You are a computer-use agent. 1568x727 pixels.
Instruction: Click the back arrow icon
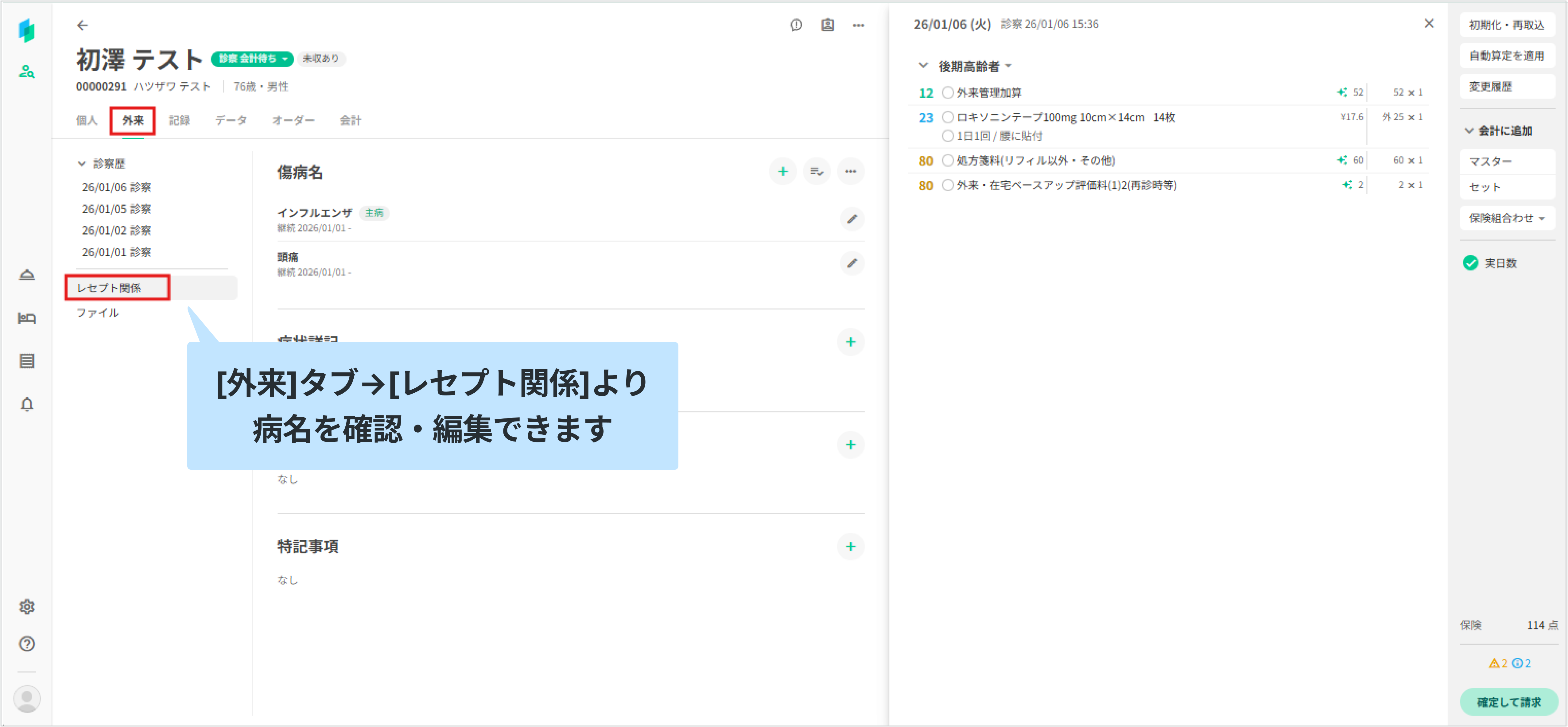click(x=82, y=25)
